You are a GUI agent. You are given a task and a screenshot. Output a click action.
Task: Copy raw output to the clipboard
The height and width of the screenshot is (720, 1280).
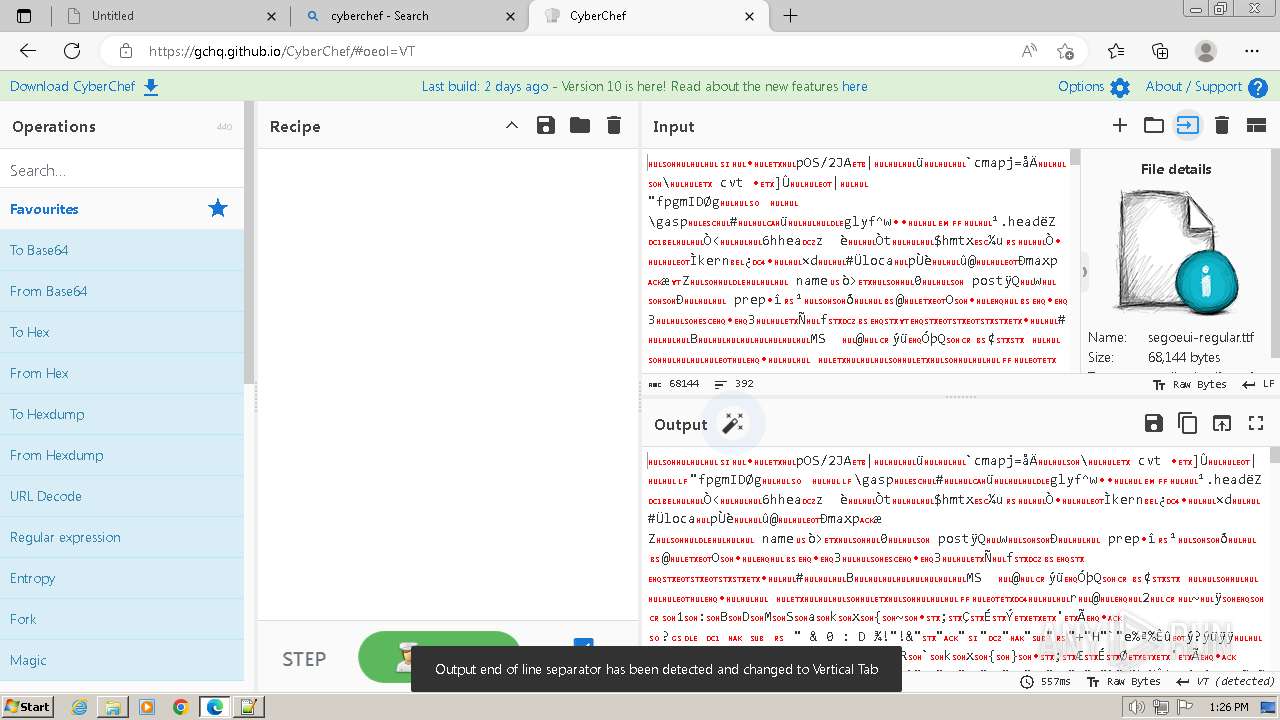pos(1188,424)
